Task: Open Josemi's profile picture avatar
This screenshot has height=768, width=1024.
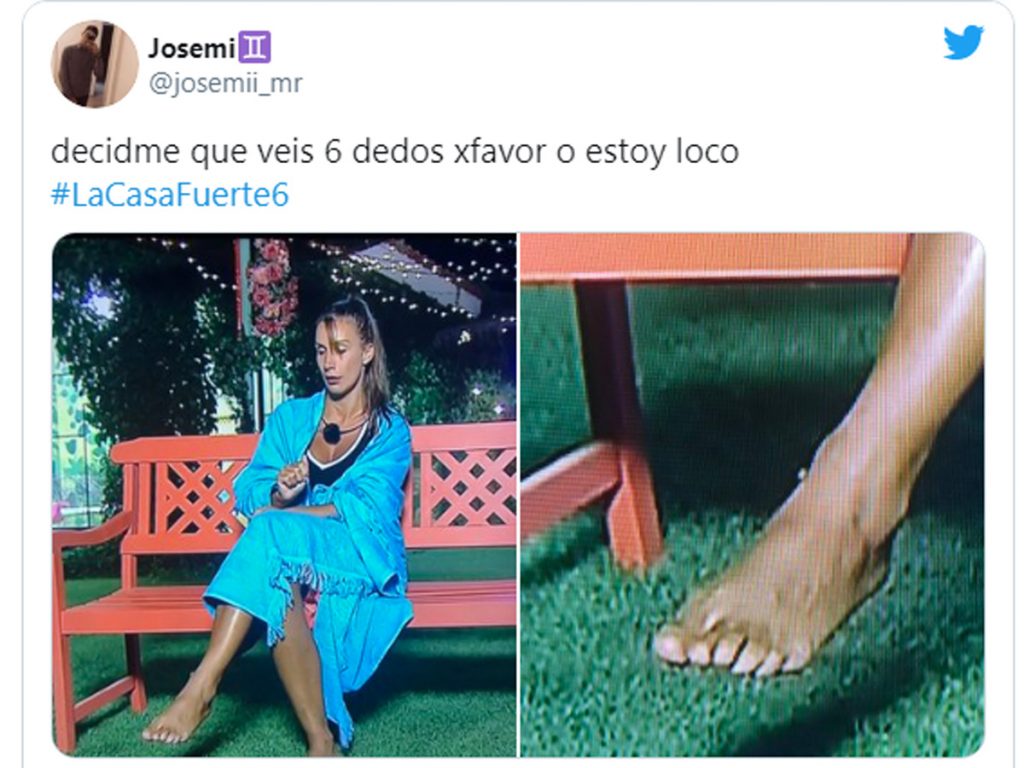Action: click(95, 64)
